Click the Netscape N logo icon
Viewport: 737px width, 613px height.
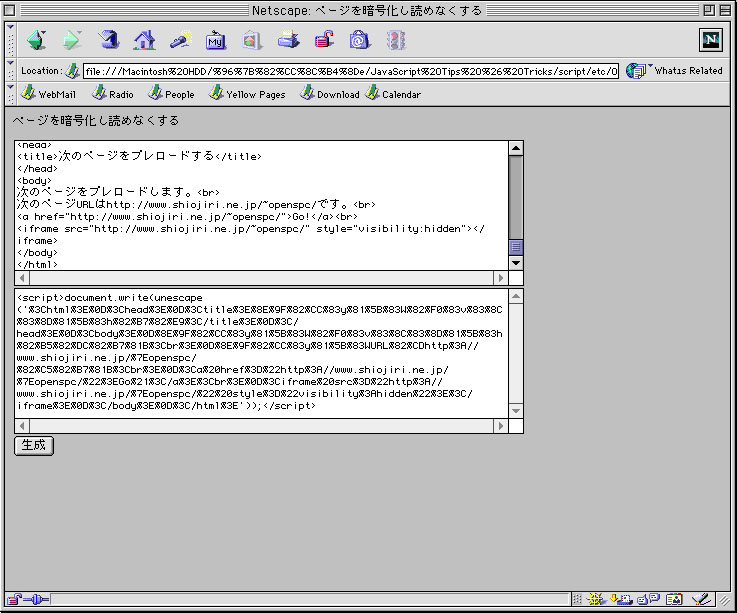point(711,40)
